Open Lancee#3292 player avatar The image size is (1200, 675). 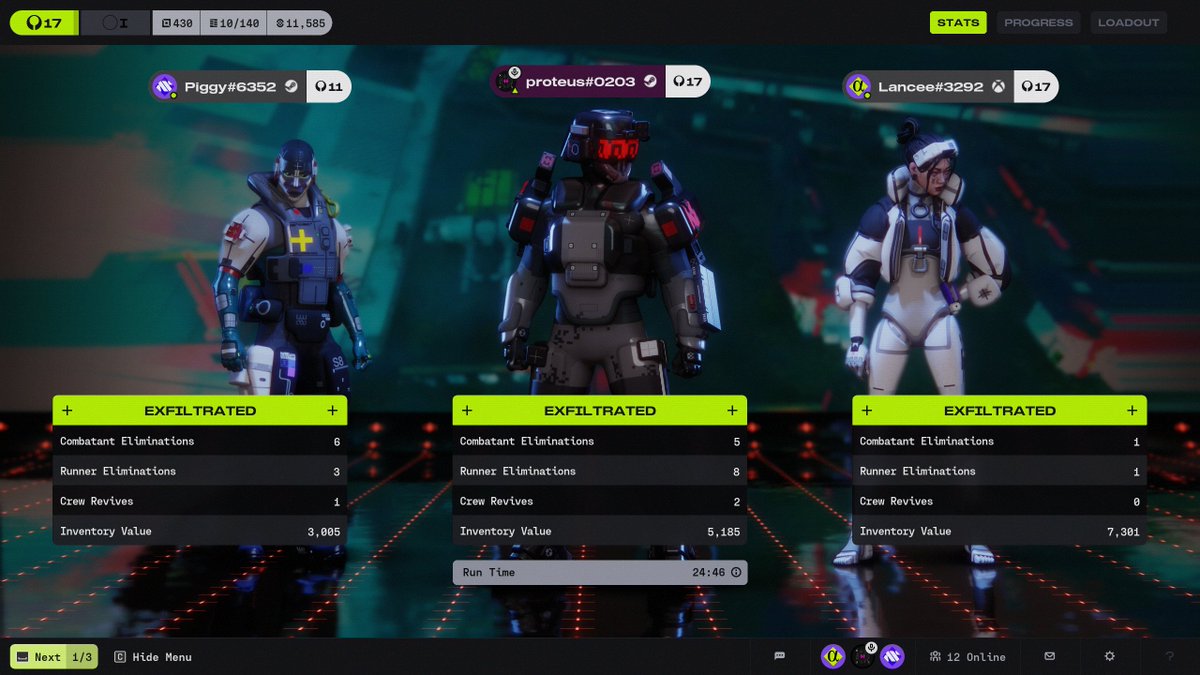pyautogui.click(x=858, y=87)
